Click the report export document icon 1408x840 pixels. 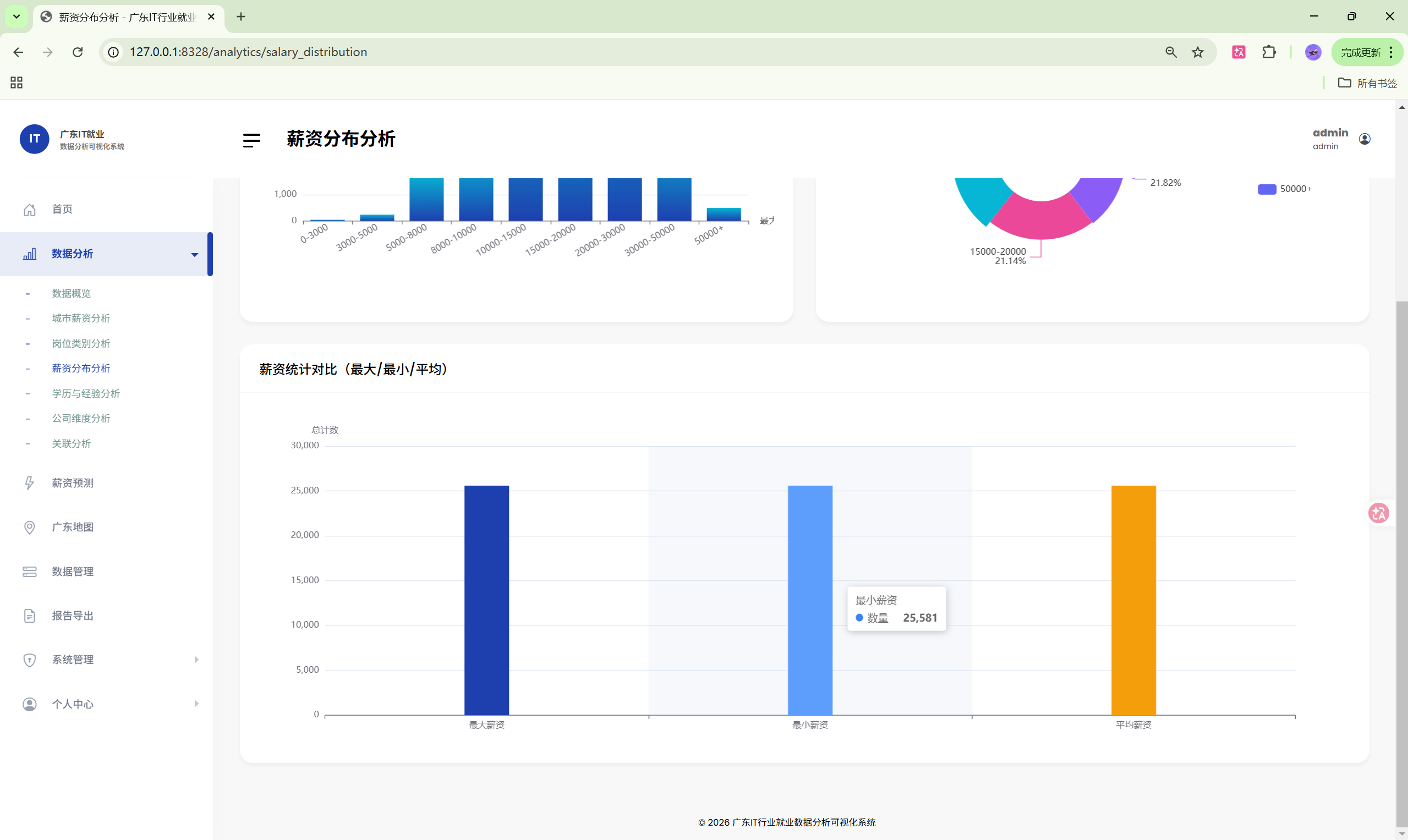(x=30, y=616)
